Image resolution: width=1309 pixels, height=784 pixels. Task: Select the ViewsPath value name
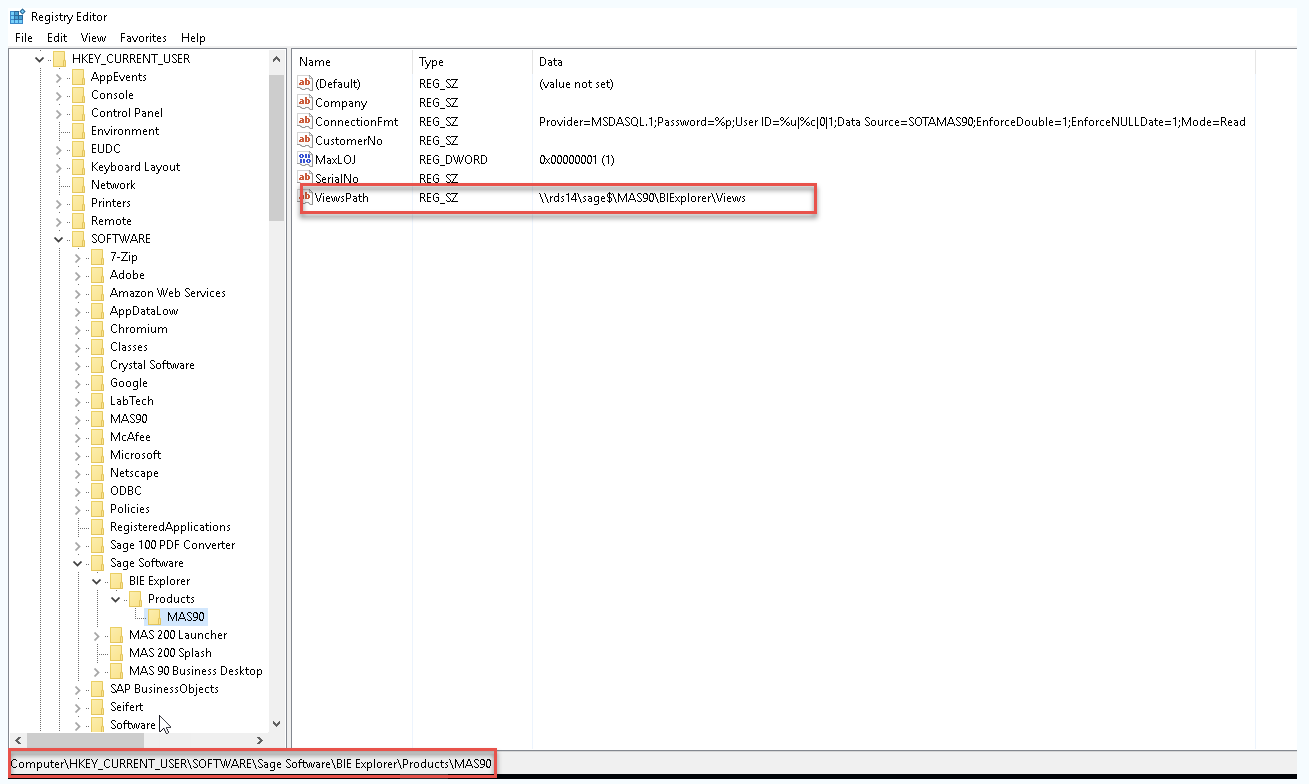(x=342, y=198)
